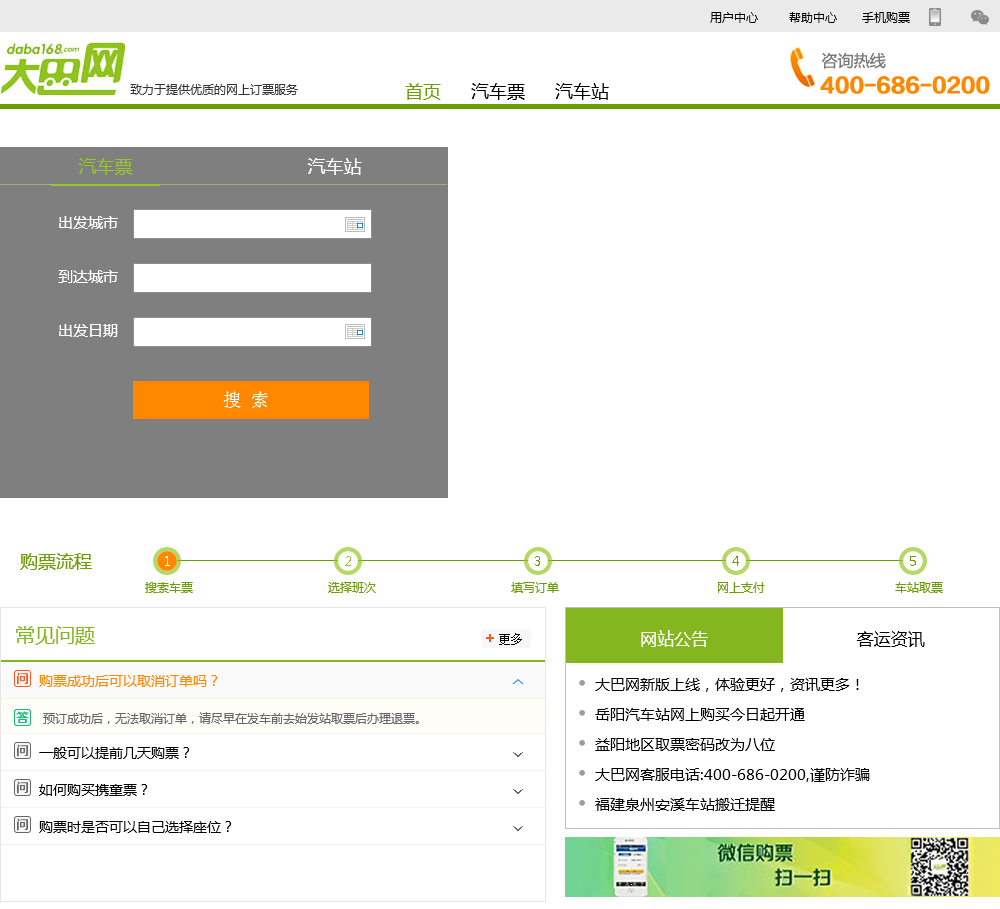The width and height of the screenshot is (1000, 909).
Task: Click the green 答 answer icon
Action: click(x=22, y=718)
